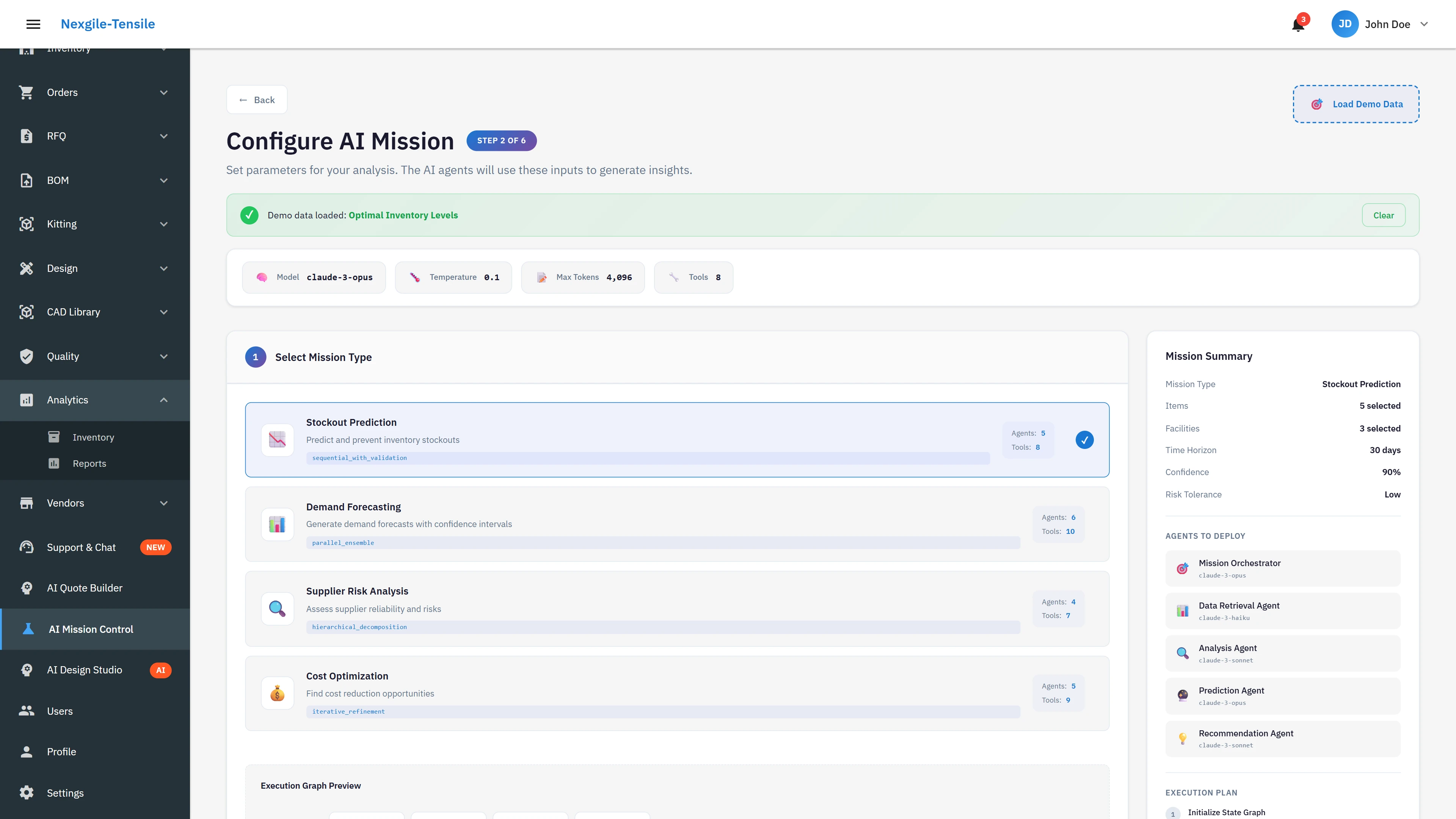
Task: Click the Supplier Risk Analysis magnifier icon
Action: coord(277,609)
